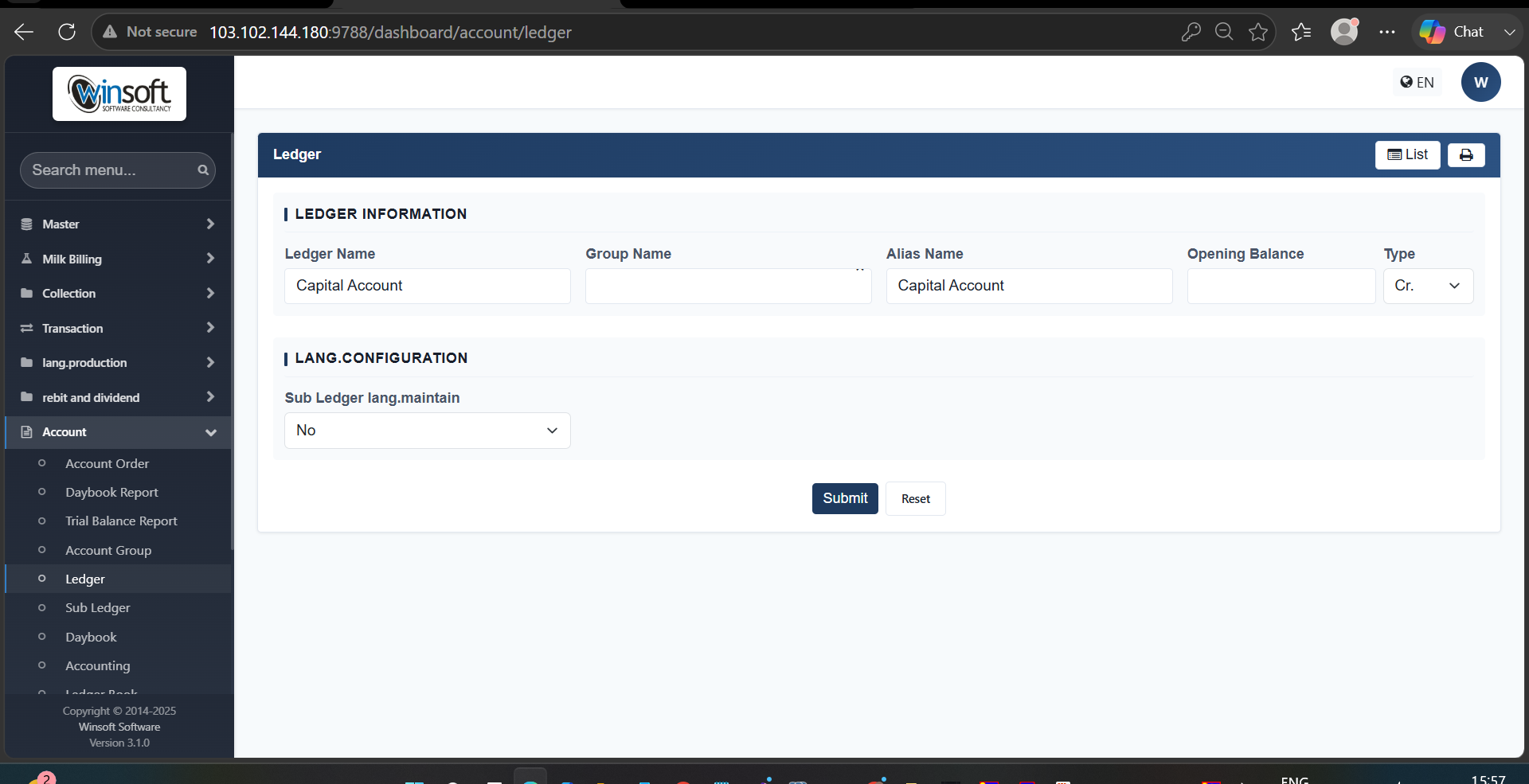The height and width of the screenshot is (784, 1529).
Task: Open Account Order page
Action: (x=107, y=463)
